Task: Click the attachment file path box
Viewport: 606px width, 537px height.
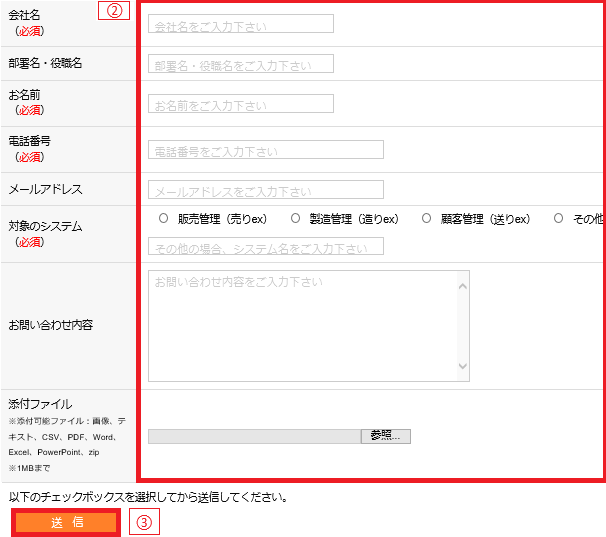Action: 255,436
